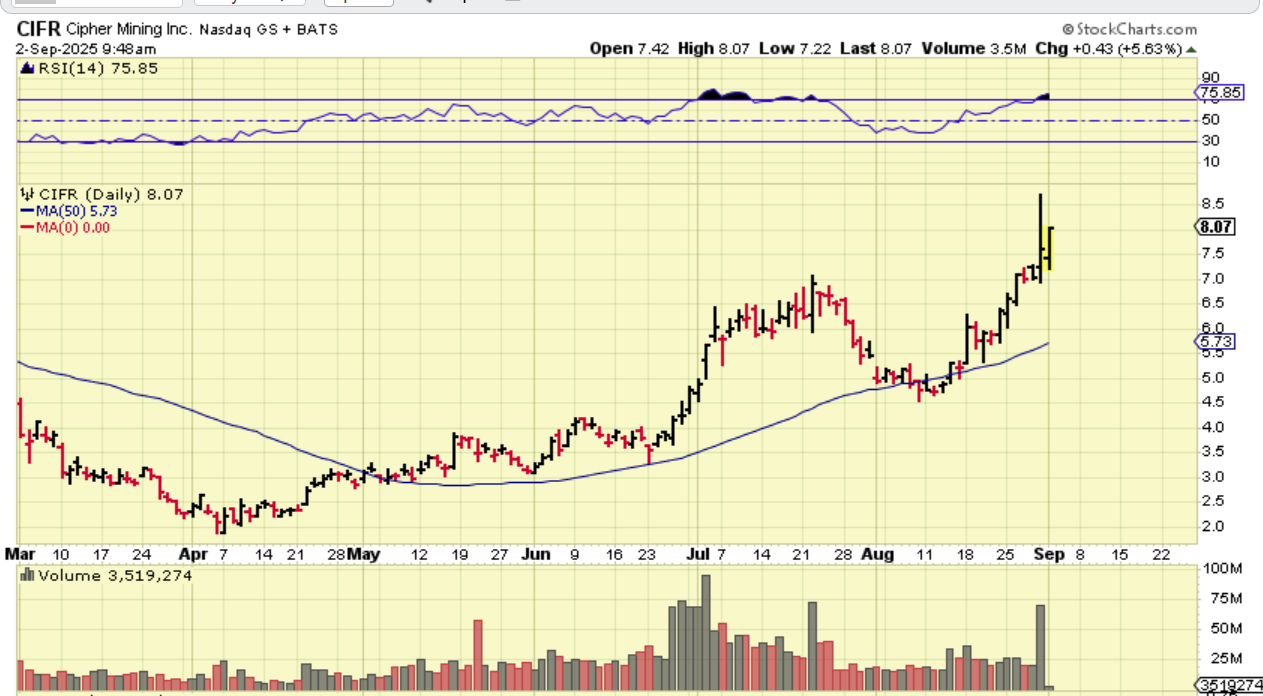
Task: Click the CIFR (Daily) 8.07 legend
Action: [x=111, y=194]
